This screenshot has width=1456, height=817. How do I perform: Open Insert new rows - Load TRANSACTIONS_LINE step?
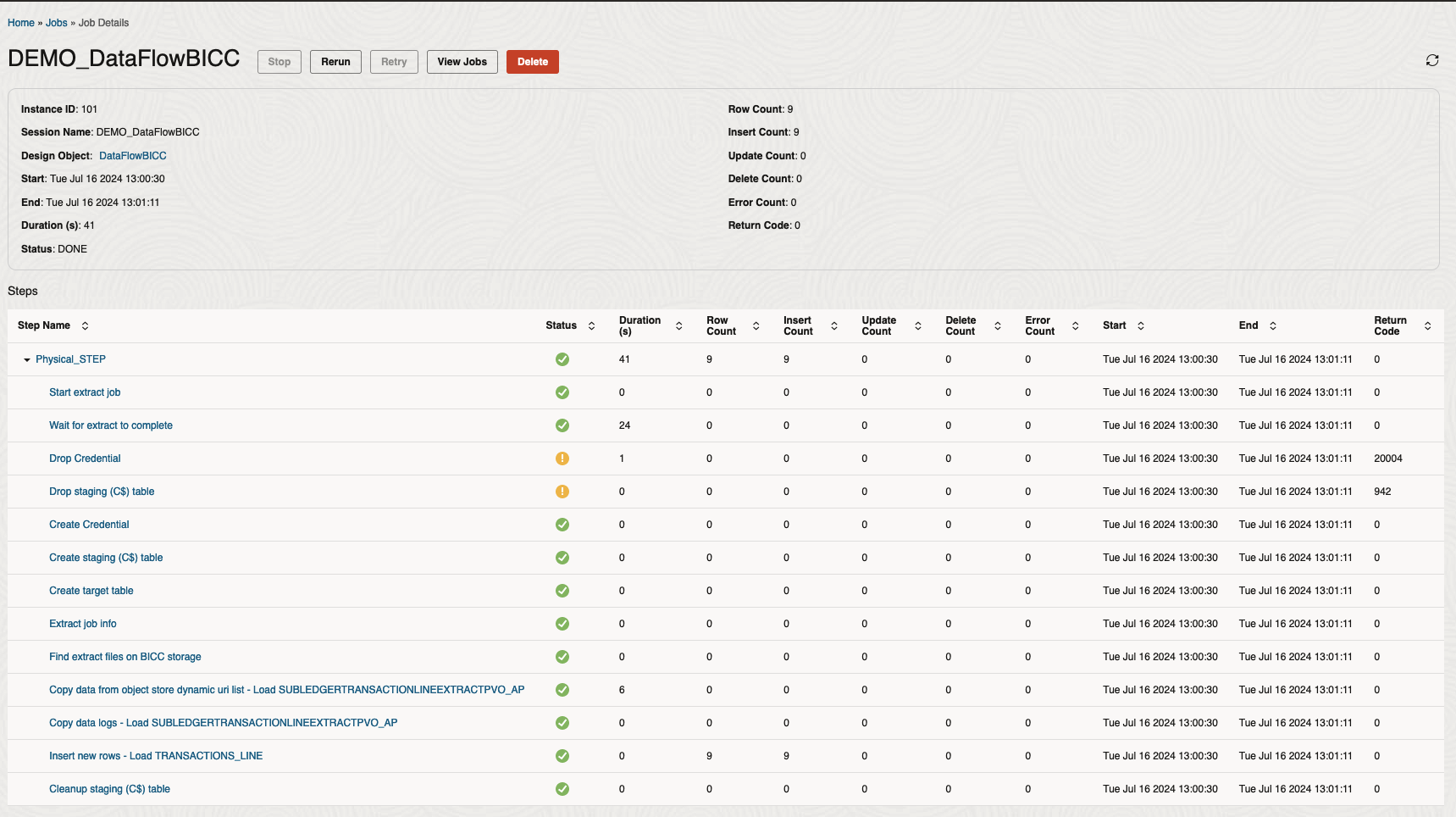(x=156, y=756)
